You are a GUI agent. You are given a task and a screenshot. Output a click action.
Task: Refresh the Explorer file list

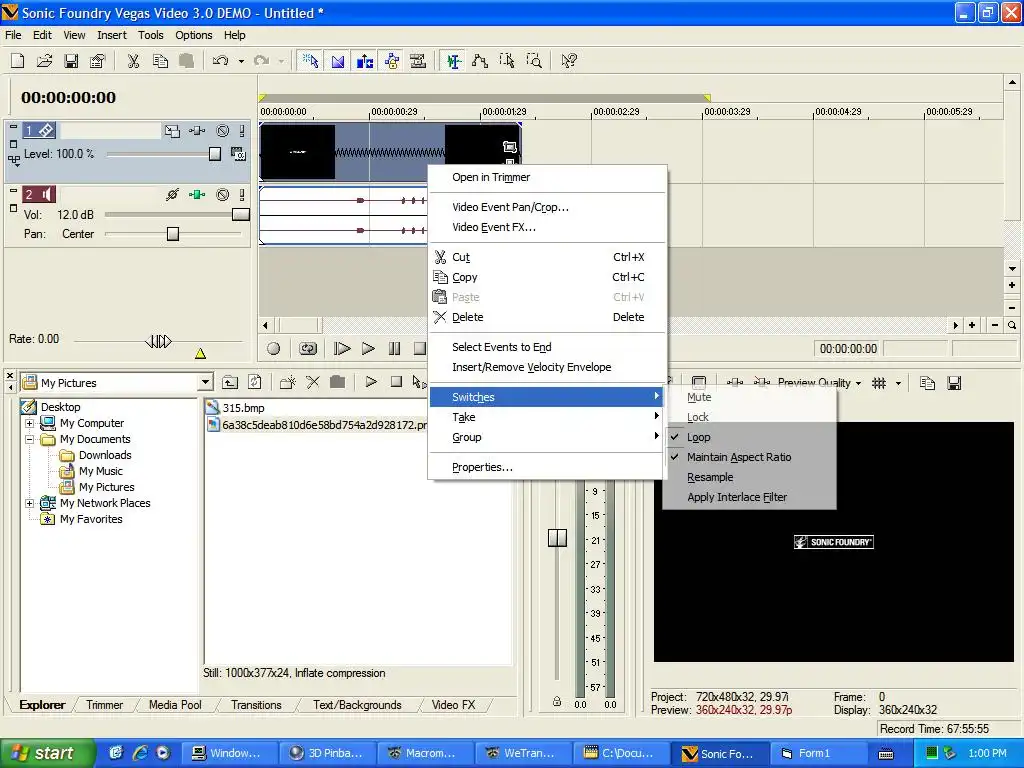255,382
